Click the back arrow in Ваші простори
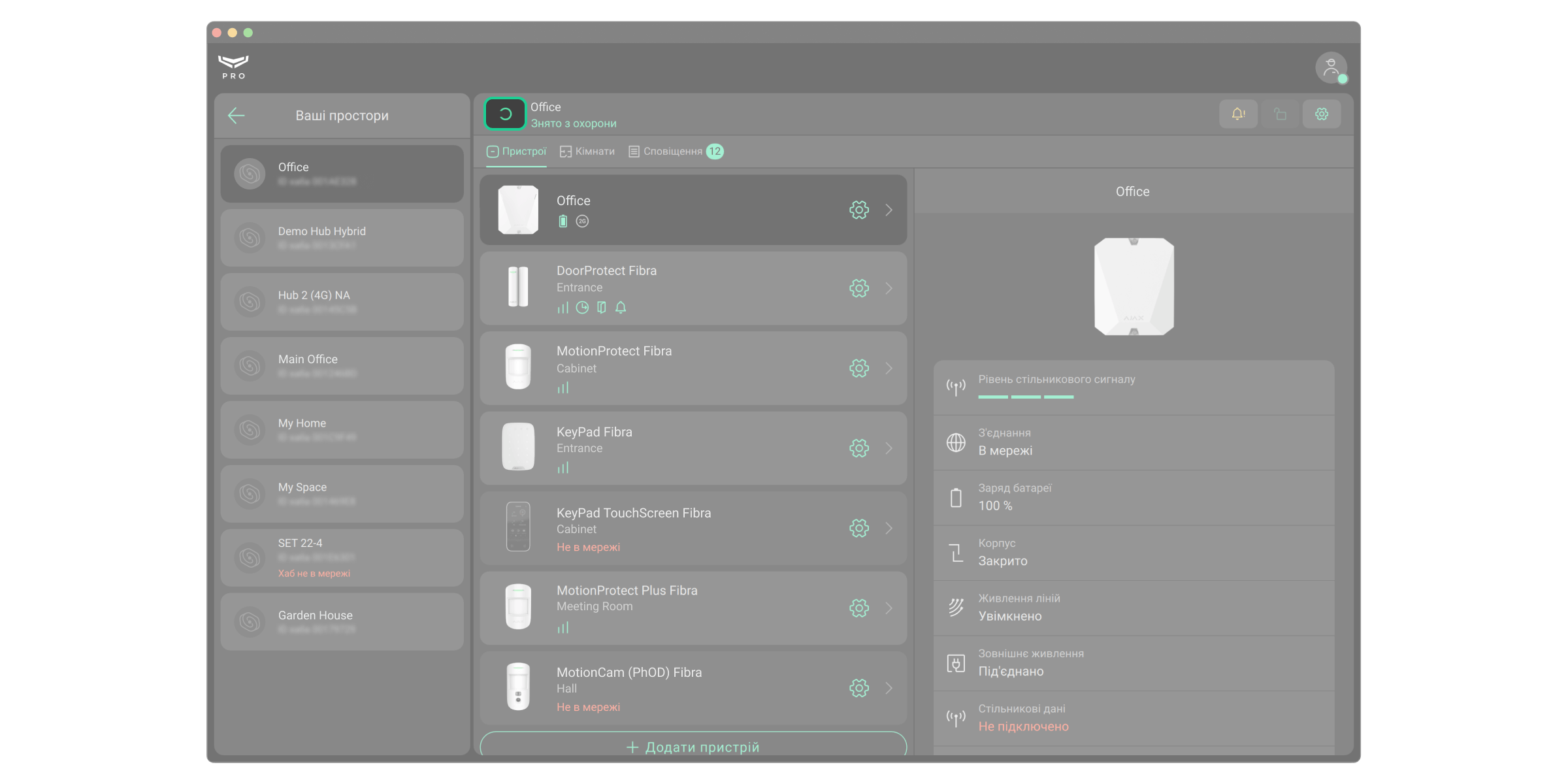This screenshot has width=1568, height=784. (237, 116)
